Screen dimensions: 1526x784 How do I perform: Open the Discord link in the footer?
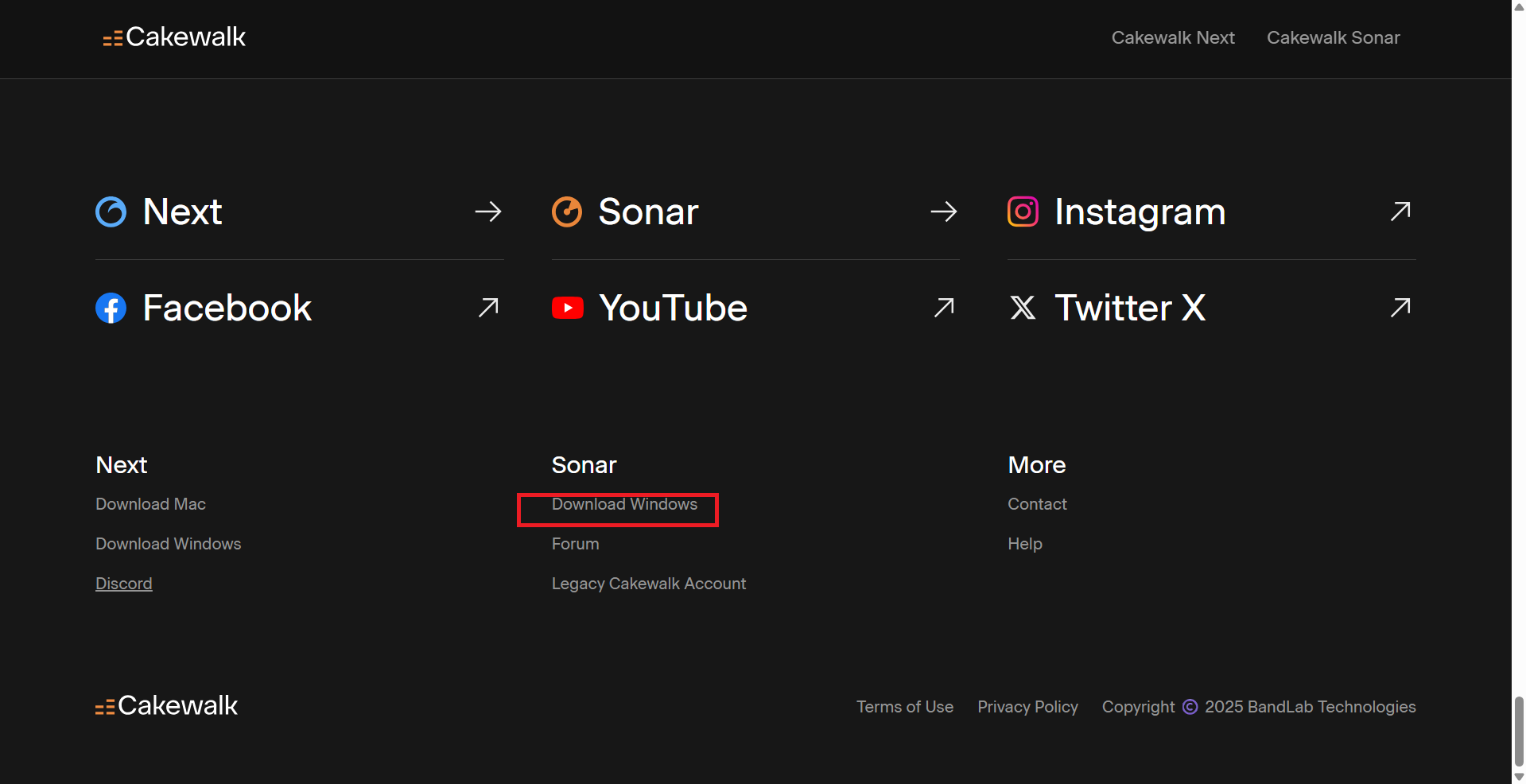point(123,584)
